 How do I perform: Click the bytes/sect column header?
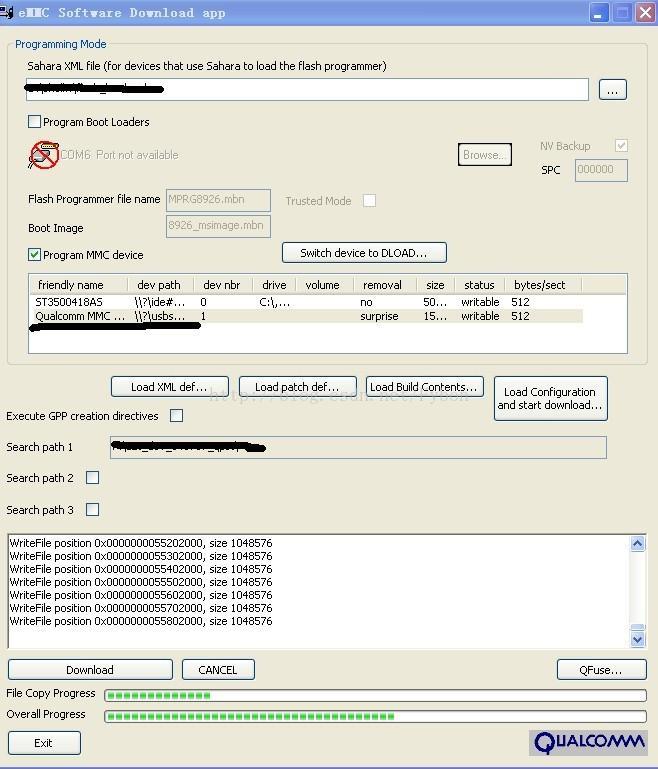544,285
